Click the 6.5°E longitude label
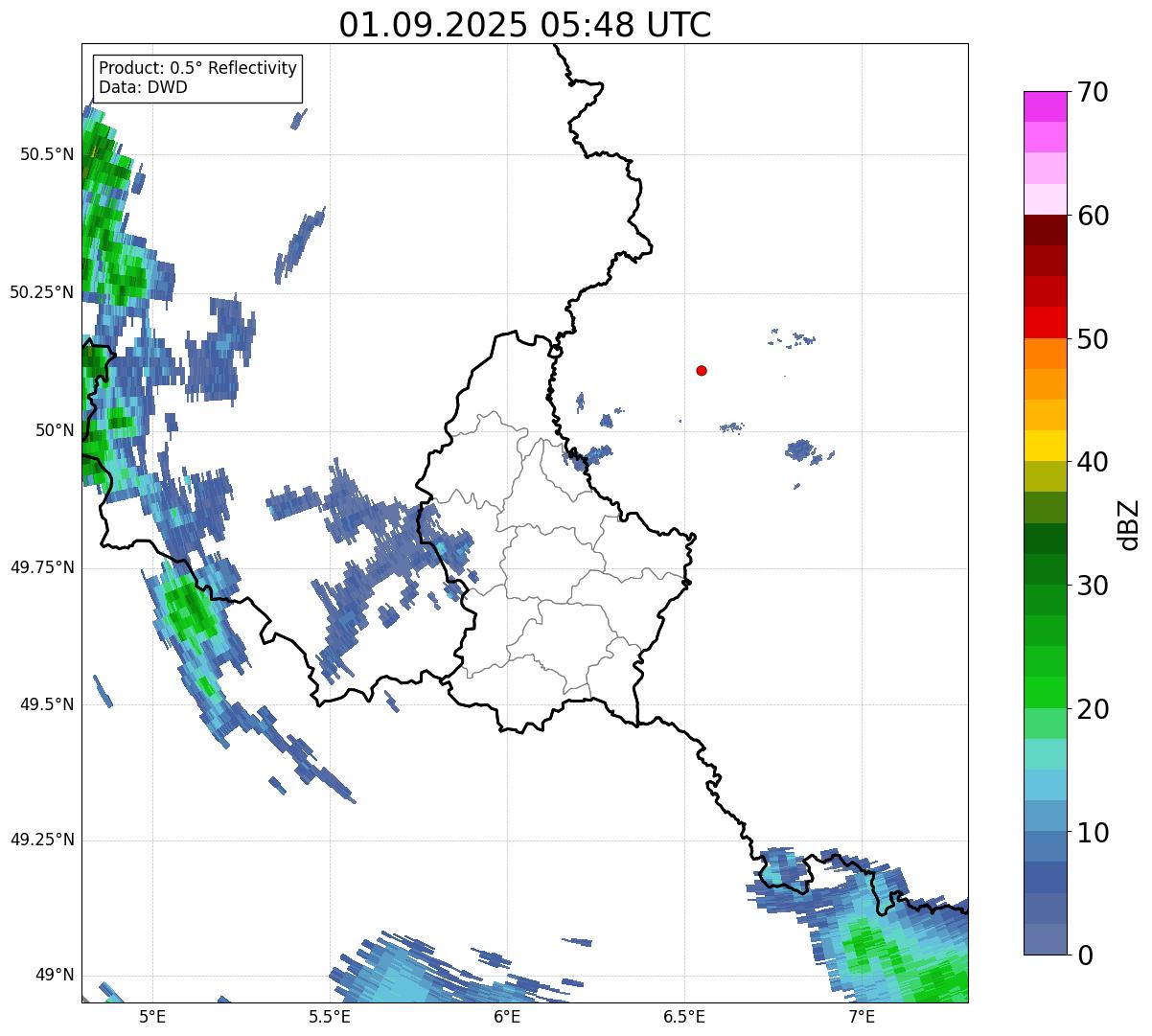This screenshot has width=1152, height=1036. (684, 1017)
